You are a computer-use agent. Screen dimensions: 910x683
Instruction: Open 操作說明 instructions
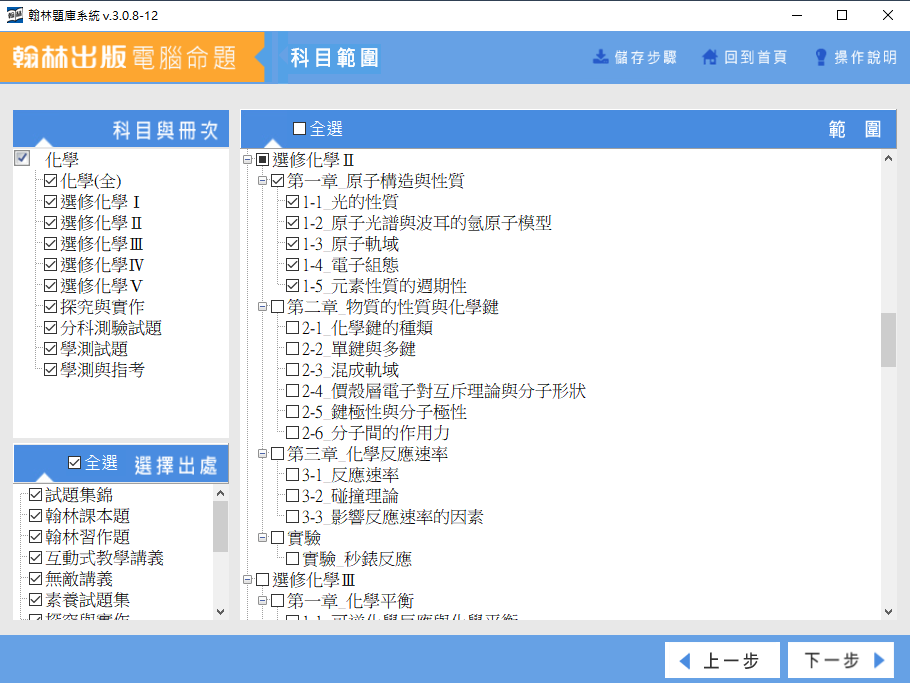coord(855,57)
